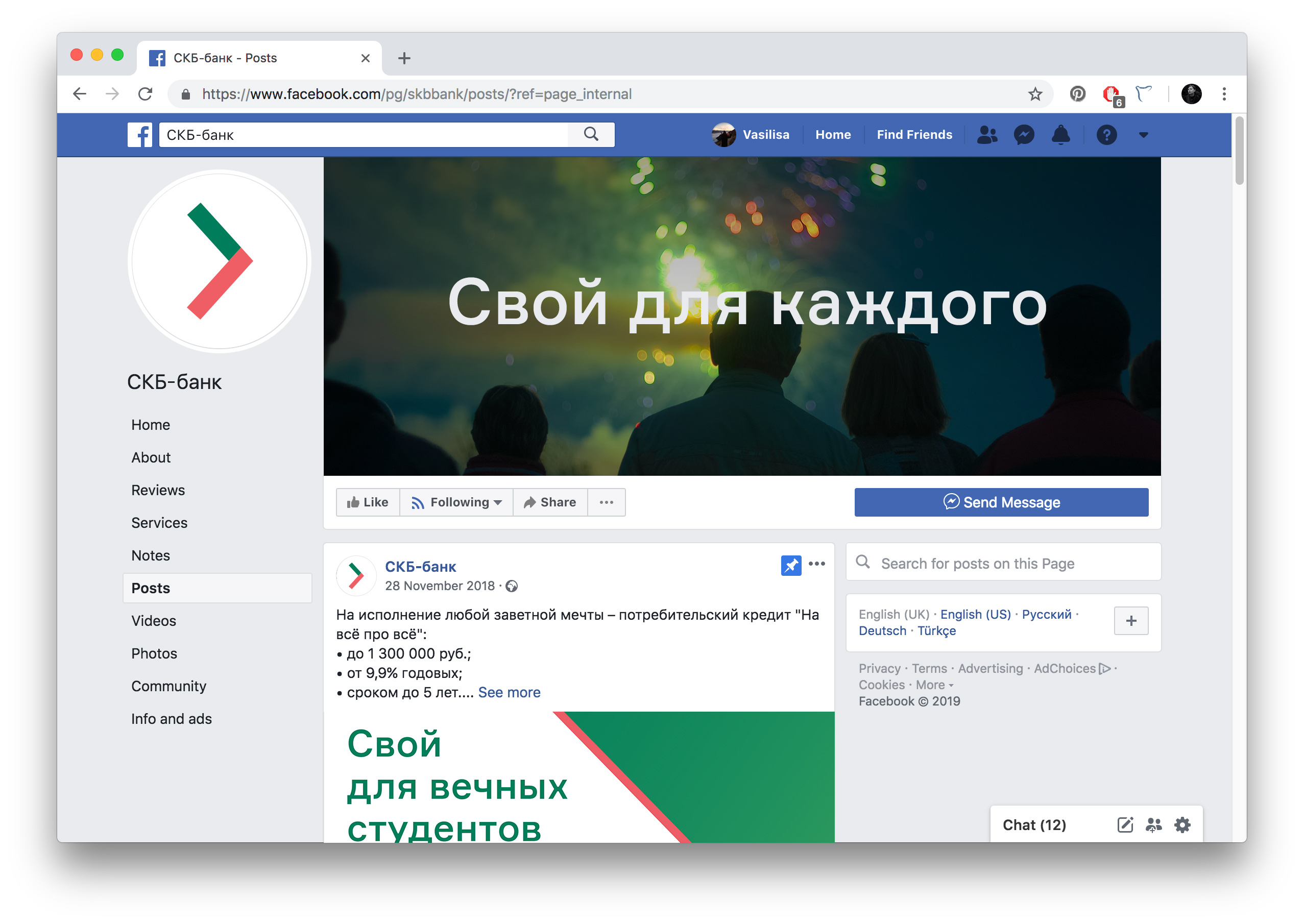Bookmark this page with the star icon
Viewport: 1304px width, 924px height.
tap(1035, 94)
